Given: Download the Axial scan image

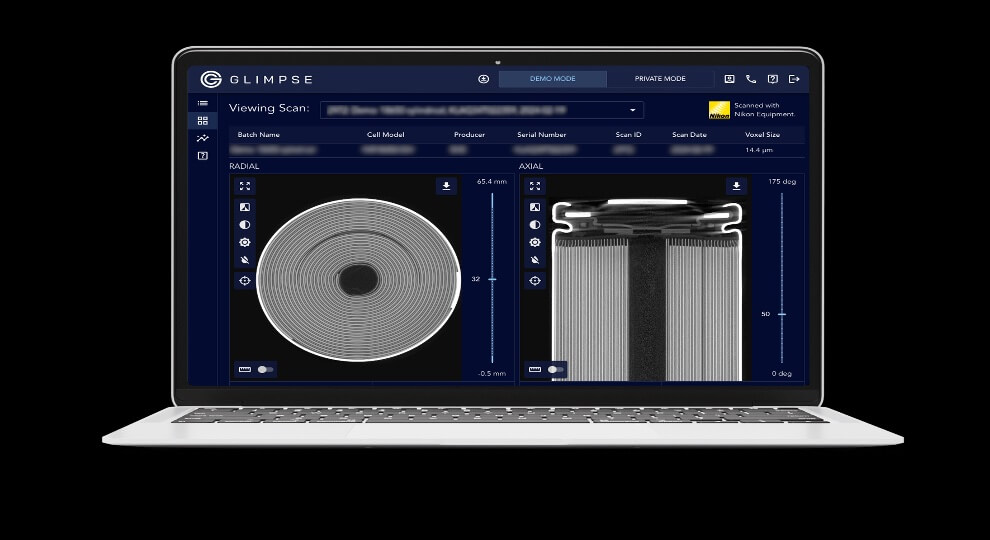Looking at the screenshot, I should [x=737, y=186].
